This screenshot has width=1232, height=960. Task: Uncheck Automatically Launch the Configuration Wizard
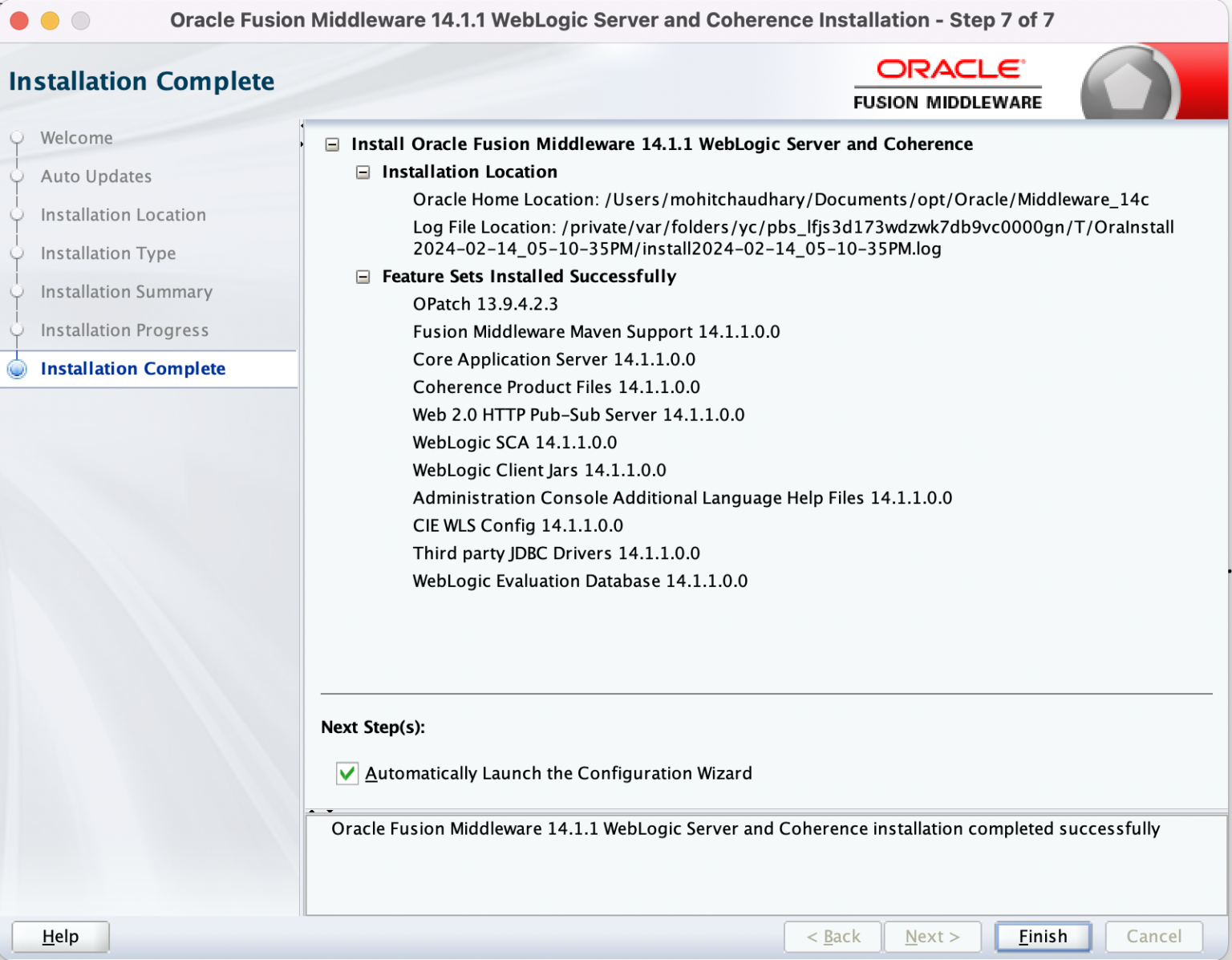tap(346, 773)
